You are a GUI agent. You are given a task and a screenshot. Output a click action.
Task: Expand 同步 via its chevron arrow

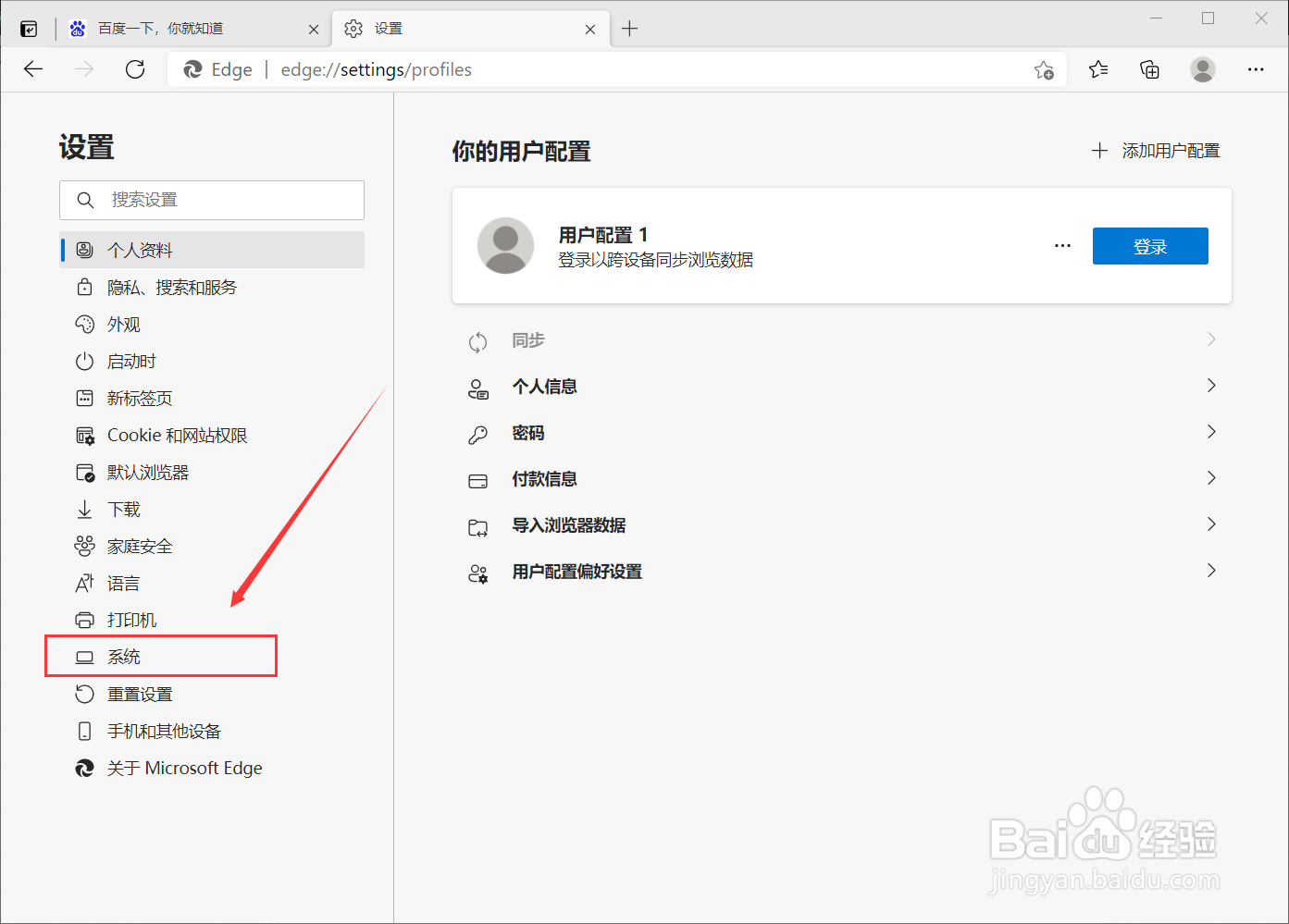click(x=1211, y=339)
